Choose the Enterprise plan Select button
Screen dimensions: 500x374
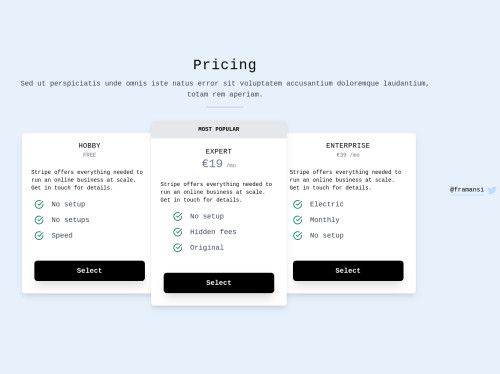tap(348, 271)
